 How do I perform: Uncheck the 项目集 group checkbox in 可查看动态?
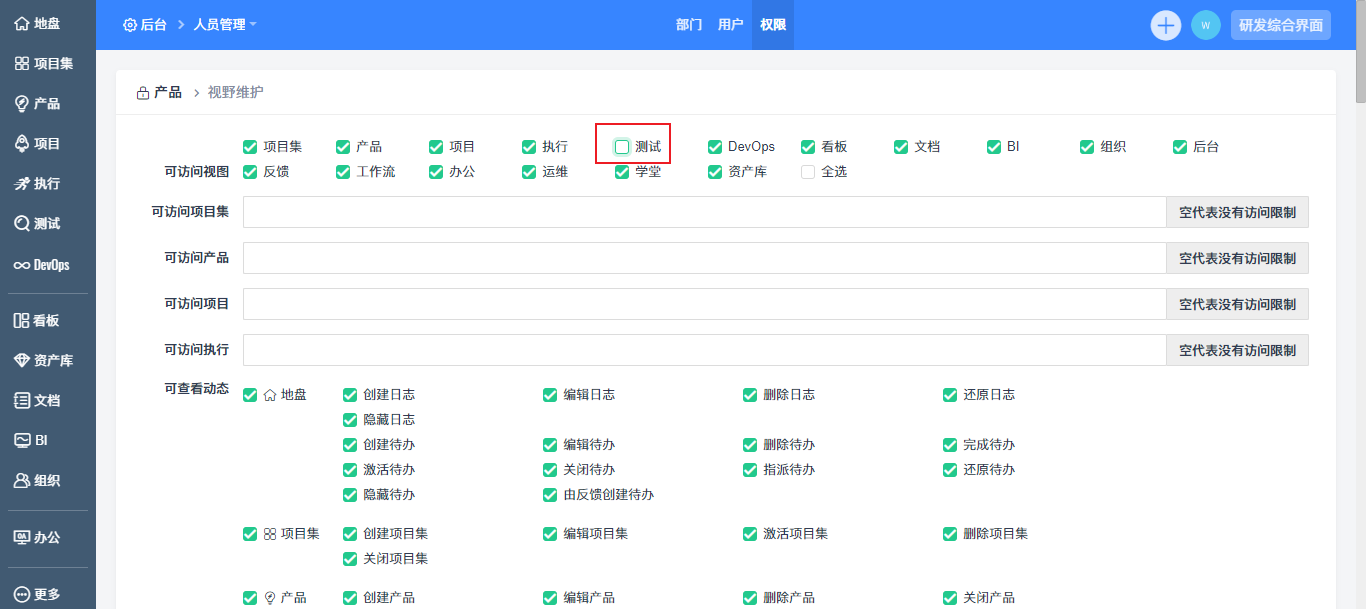coord(250,534)
